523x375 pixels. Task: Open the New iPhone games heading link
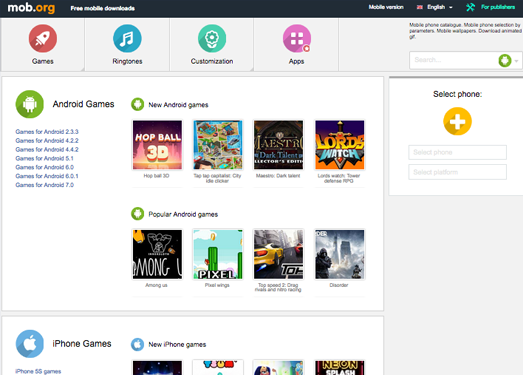tap(177, 344)
